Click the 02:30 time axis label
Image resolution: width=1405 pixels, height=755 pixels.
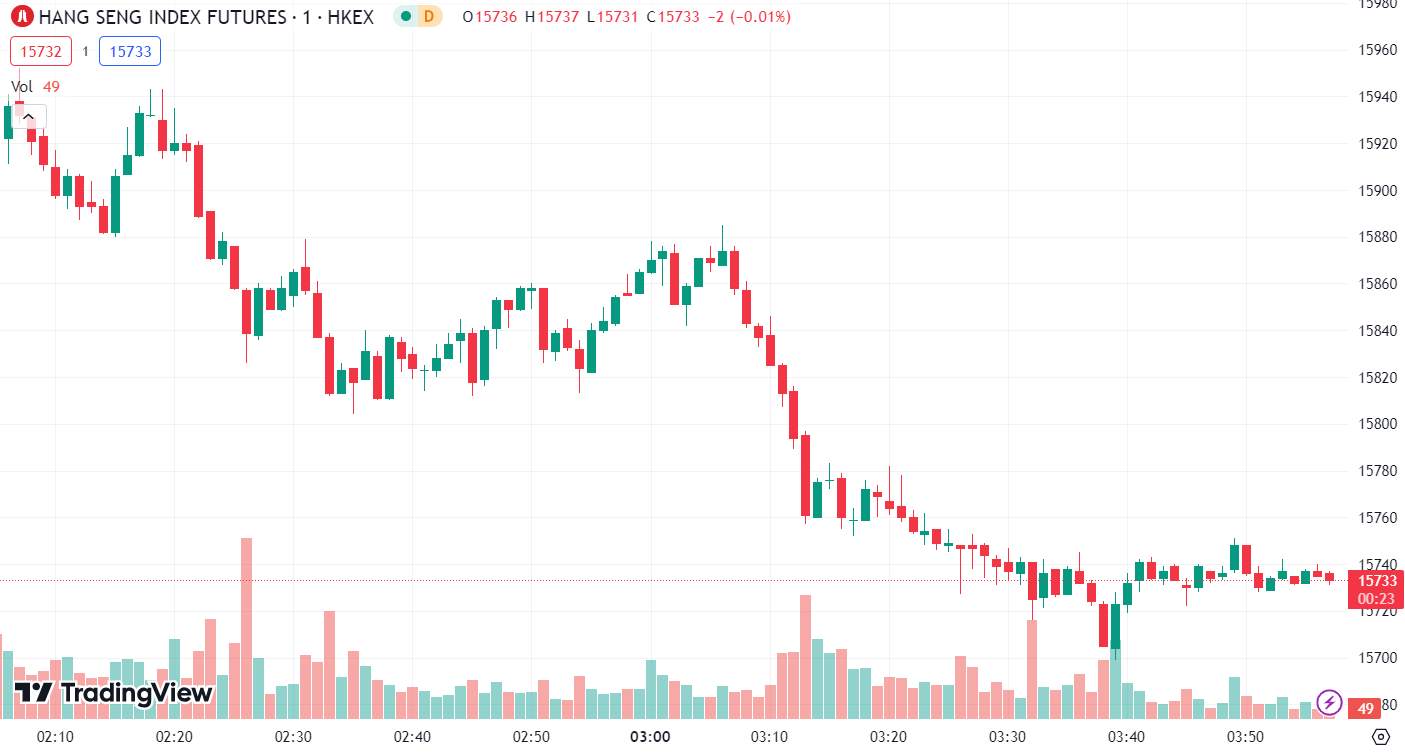point(292,737)
